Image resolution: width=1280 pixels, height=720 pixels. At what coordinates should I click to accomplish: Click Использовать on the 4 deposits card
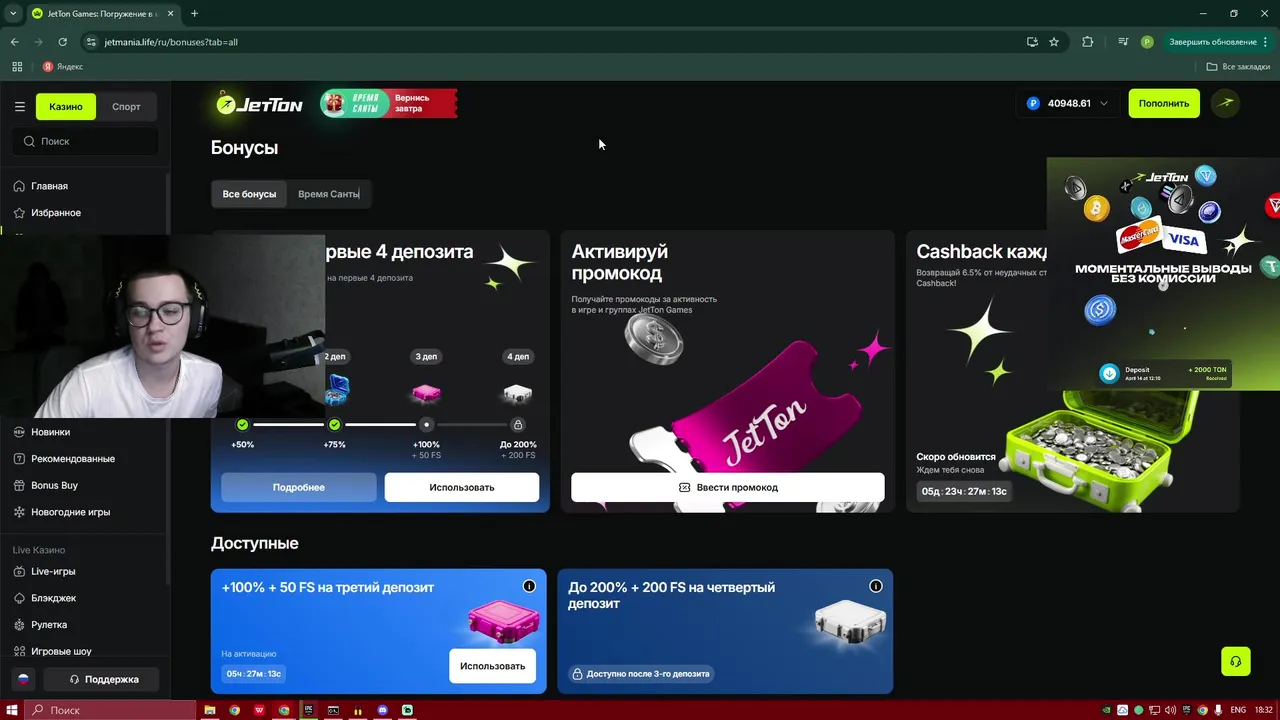tap(462, 487)
